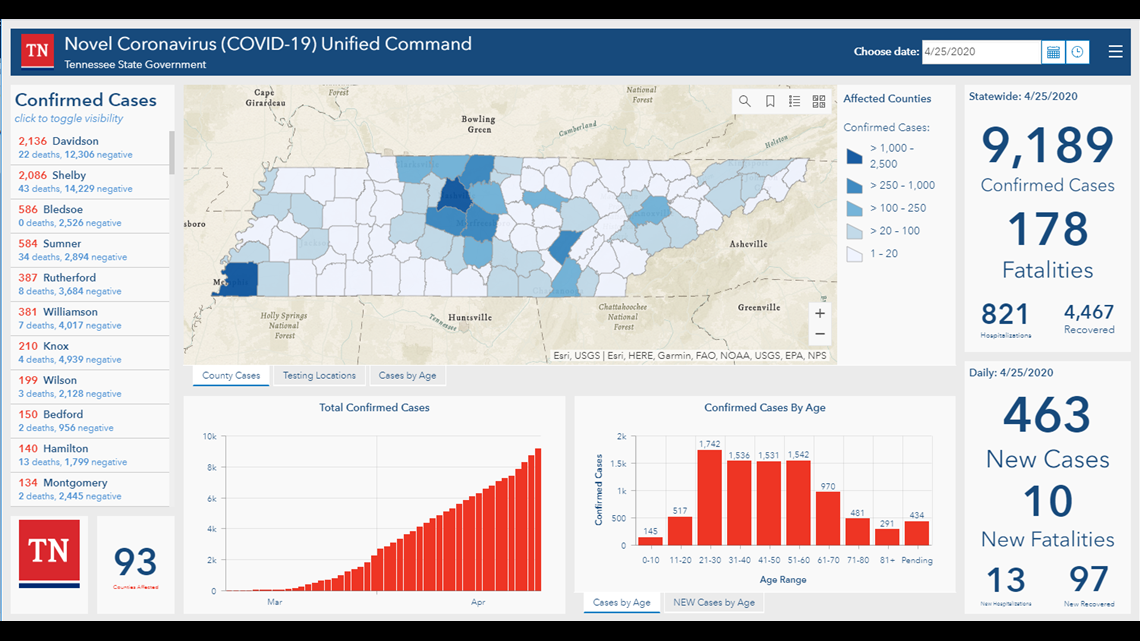This screenshot has width=1140, height=641.
Task: Show the map legend list
Action: click(x=795, y=101)
